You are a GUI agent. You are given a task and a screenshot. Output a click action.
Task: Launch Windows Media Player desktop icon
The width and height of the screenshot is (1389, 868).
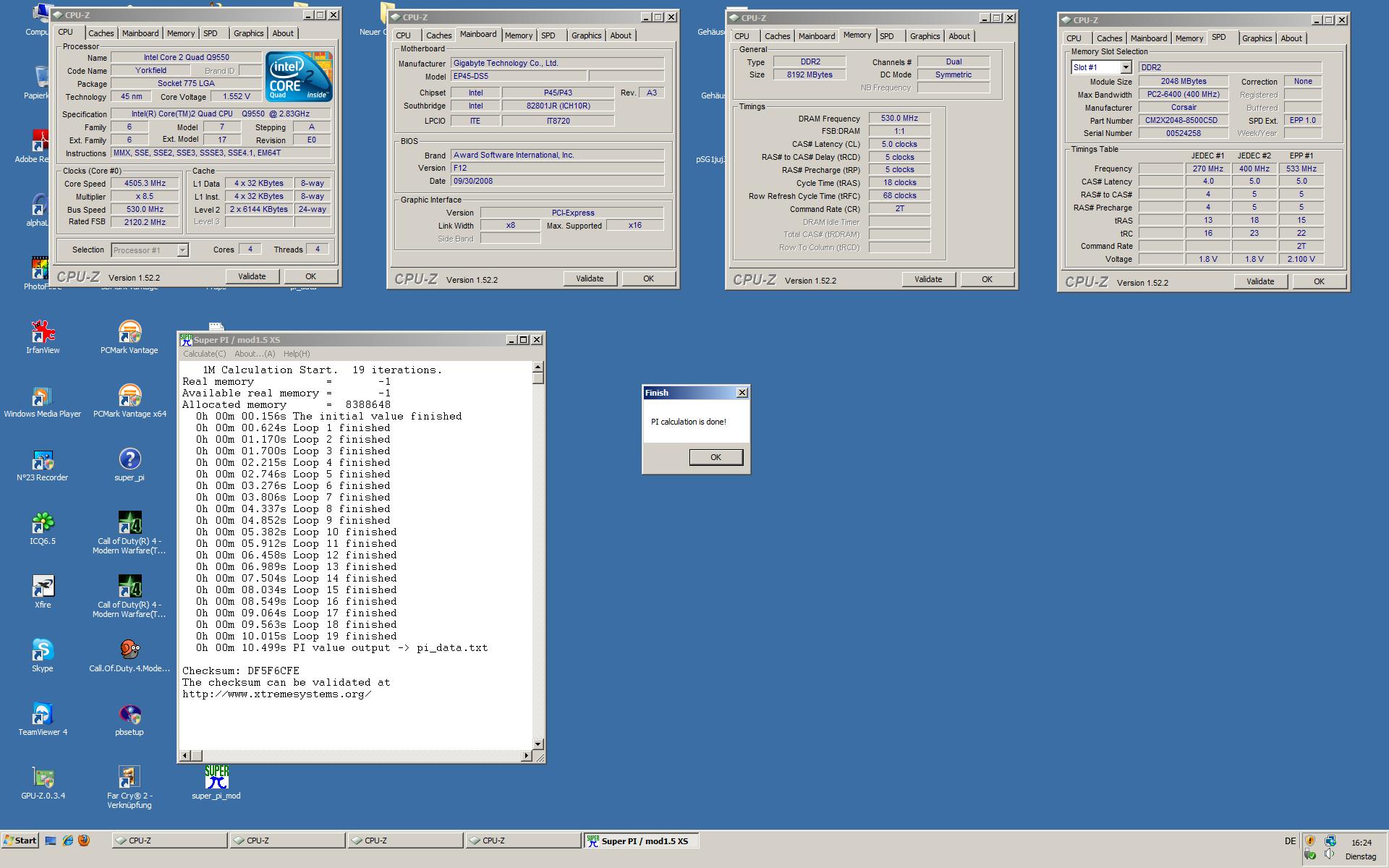(43, 401)
